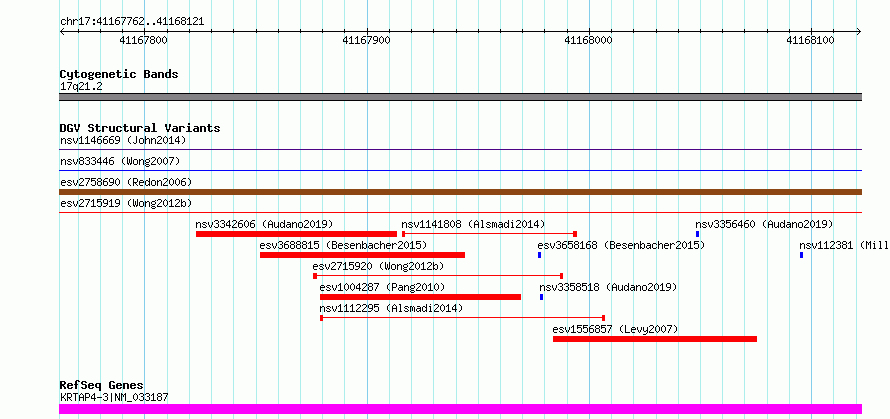The width and height of the screenshot is (890, 419).
Task: Click the esv1004287 (Pang2010) label text
Action: (x=383, y=287)
